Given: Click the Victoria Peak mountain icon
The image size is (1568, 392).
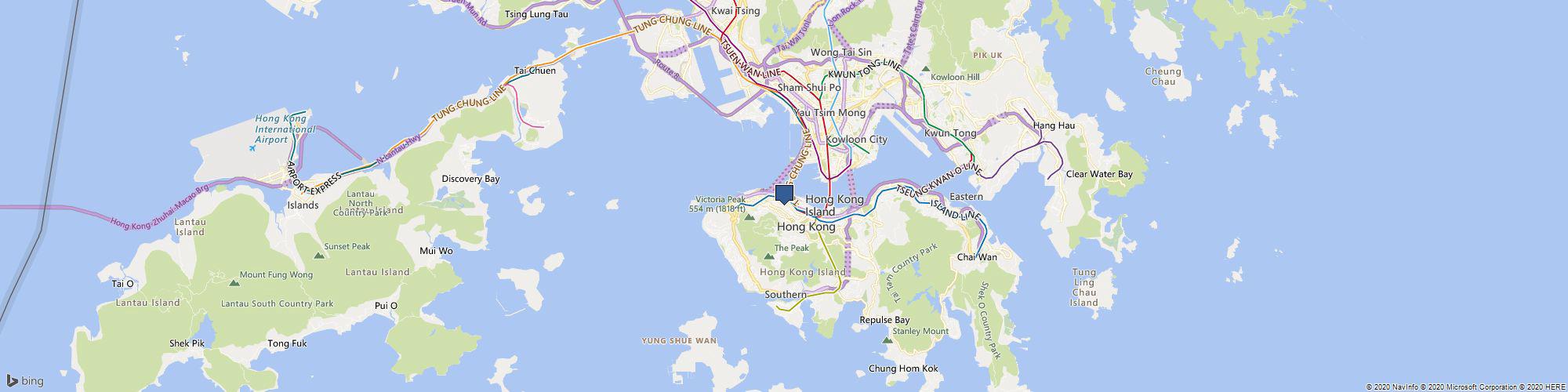Looking at the screenshot, I should [x=749, y=218].
